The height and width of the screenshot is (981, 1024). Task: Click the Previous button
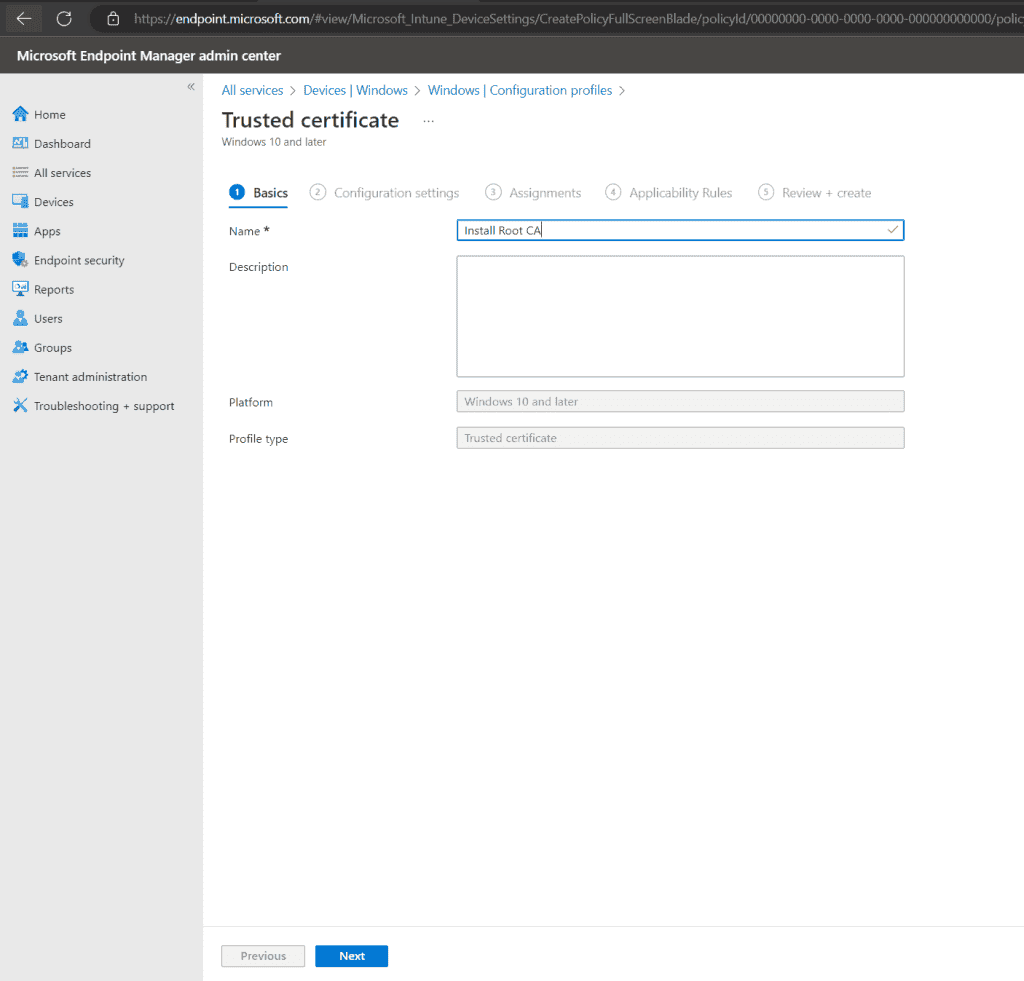pos(262,956)
